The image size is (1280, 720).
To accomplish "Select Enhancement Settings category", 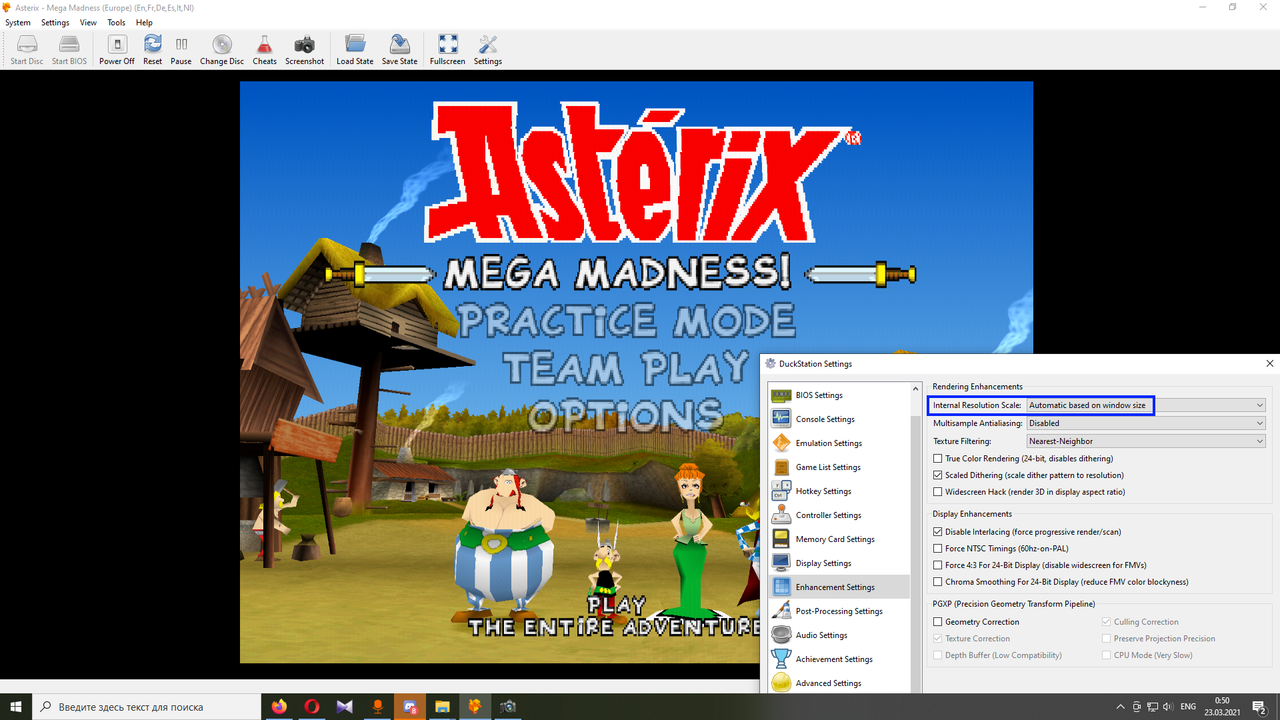I will pos(839,587).
